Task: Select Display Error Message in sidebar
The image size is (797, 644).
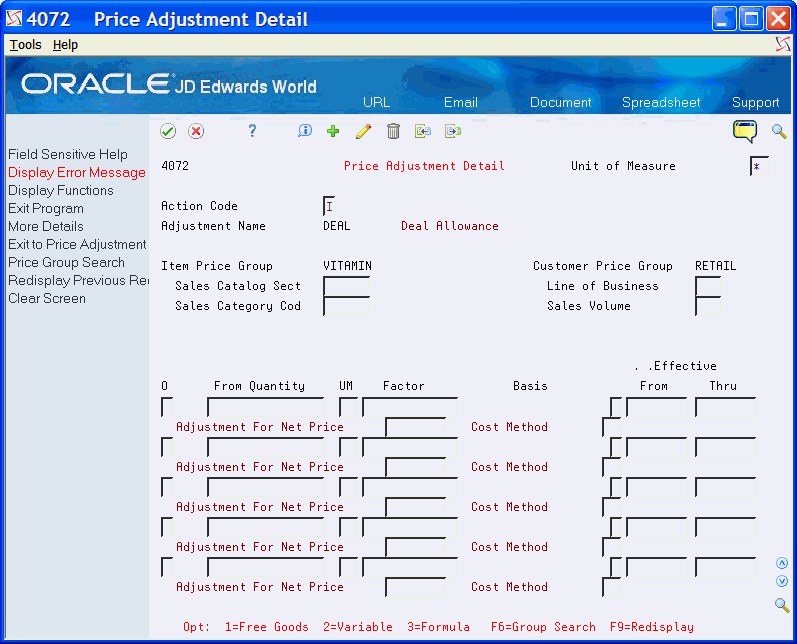Action: 77,172
